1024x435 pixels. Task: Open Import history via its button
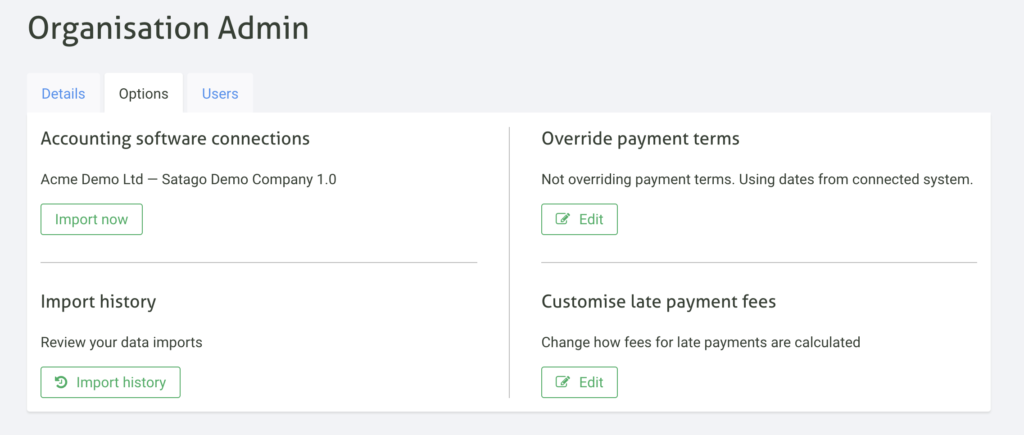click(110, 382)
